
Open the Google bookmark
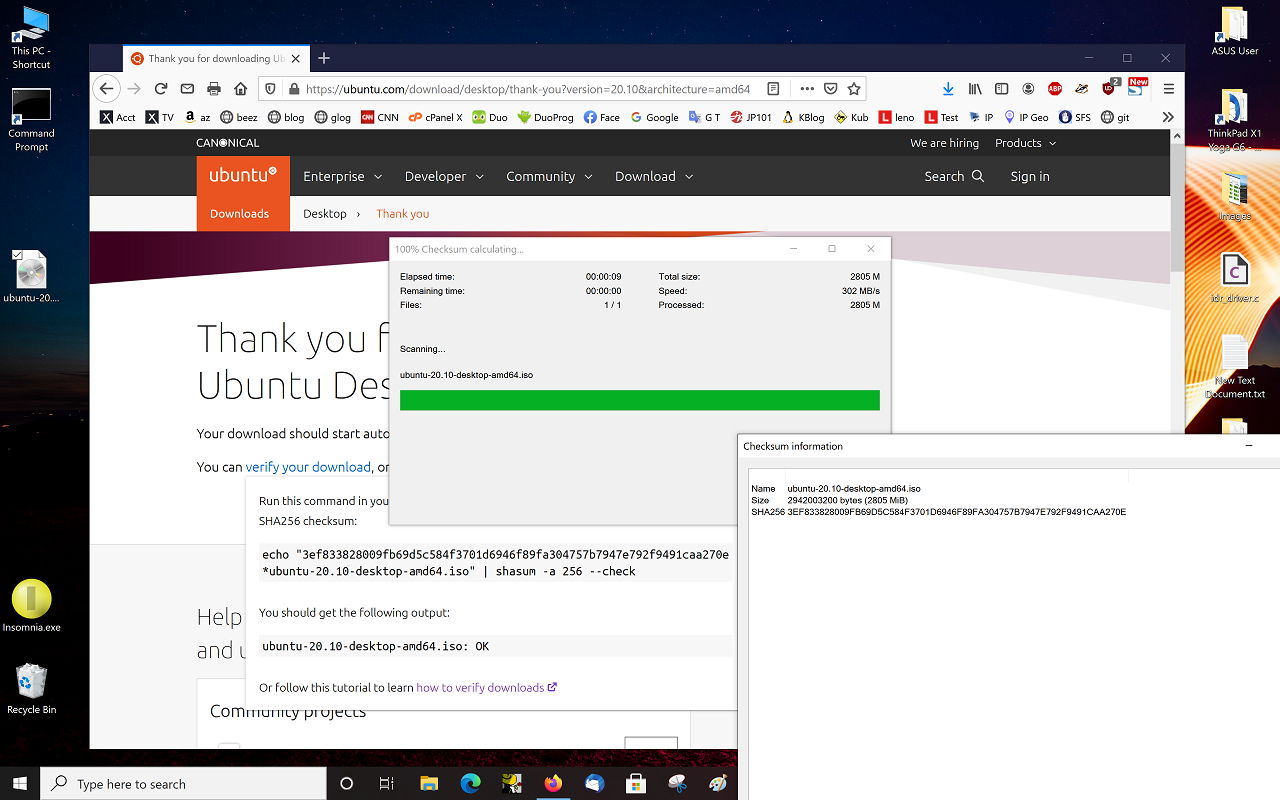click(x=655, y=117)
